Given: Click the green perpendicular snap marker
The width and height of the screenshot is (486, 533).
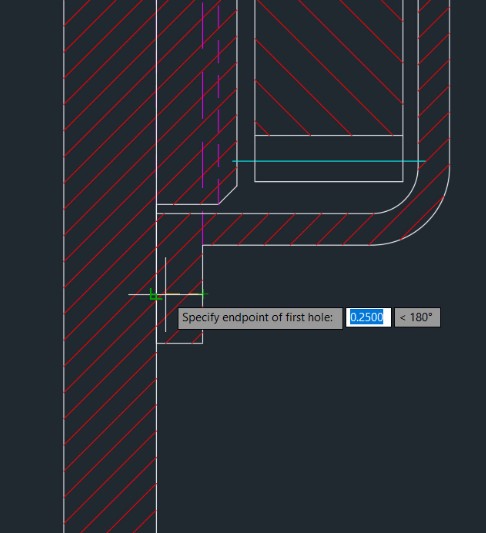Looking at the screenshot, I should 155,295.
